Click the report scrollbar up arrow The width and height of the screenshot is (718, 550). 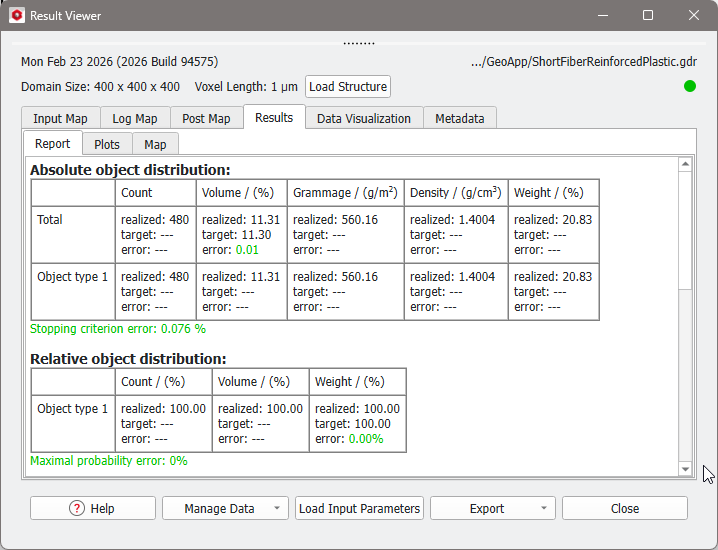(x=685, y=164)
